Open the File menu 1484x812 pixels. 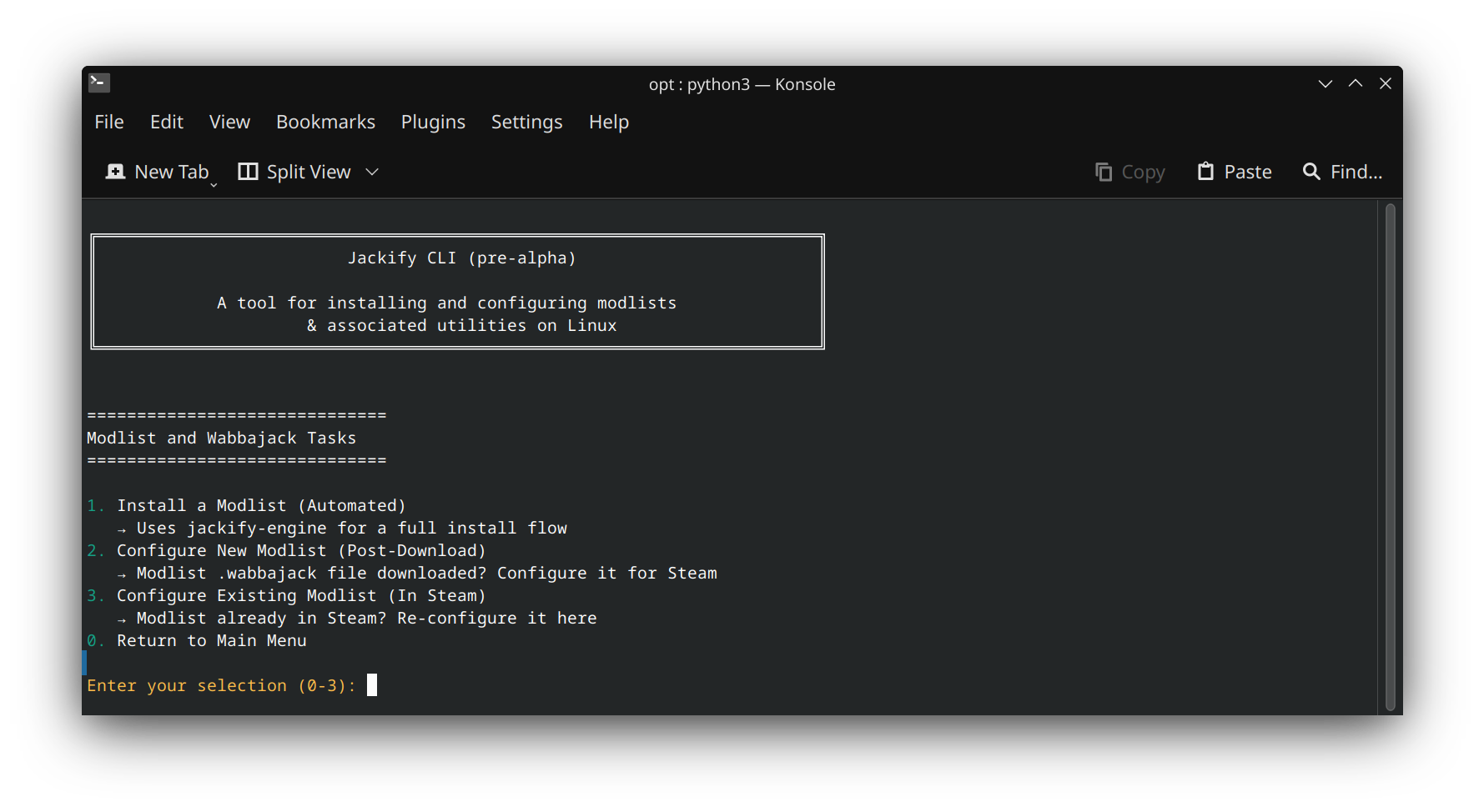[109, 122]
